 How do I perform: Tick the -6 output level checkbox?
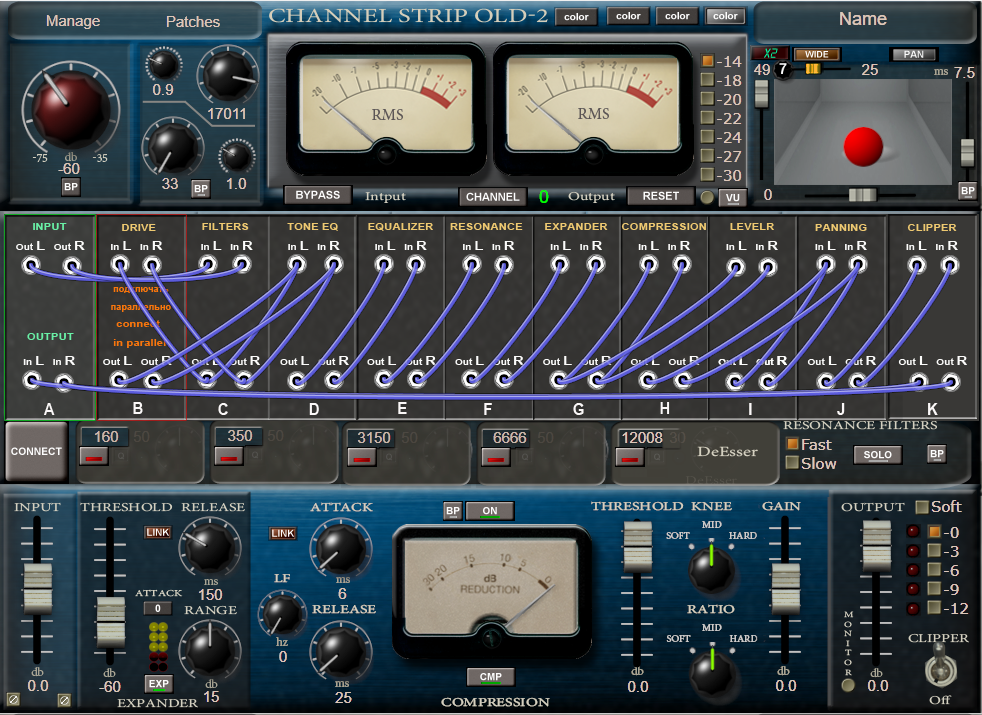click(934, 570)
